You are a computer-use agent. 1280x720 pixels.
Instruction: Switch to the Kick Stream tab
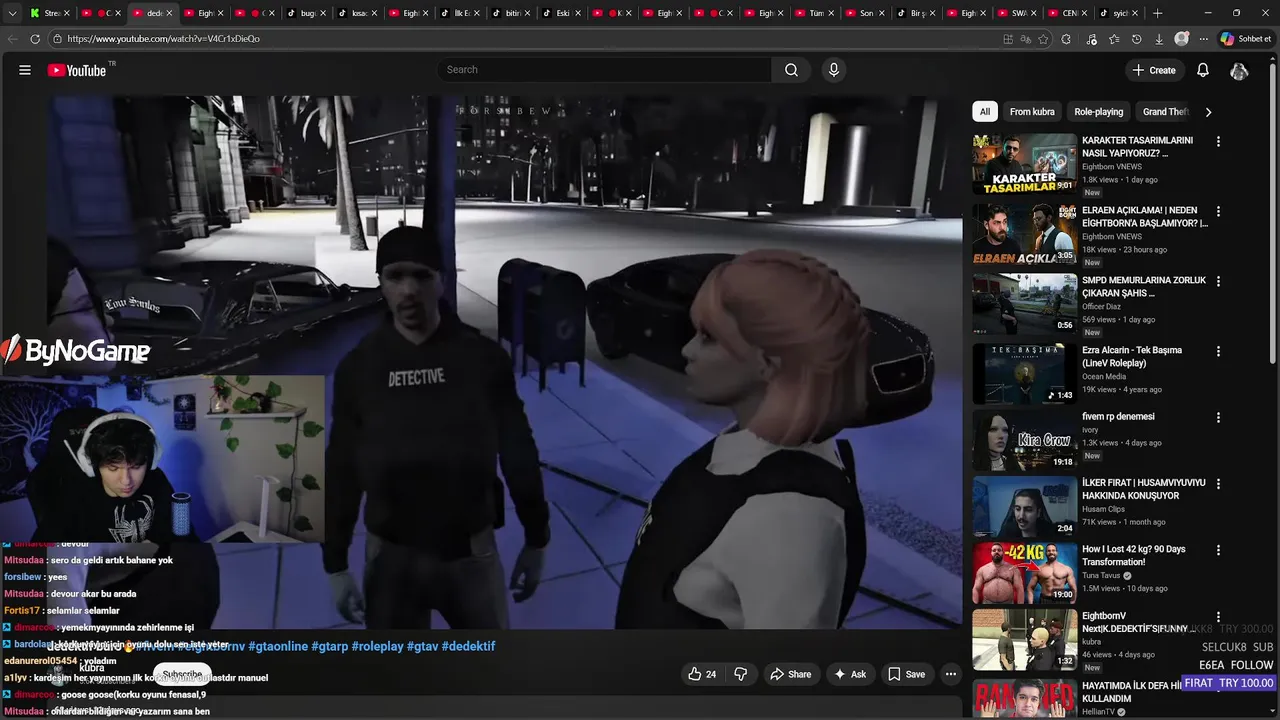[50, 13]
